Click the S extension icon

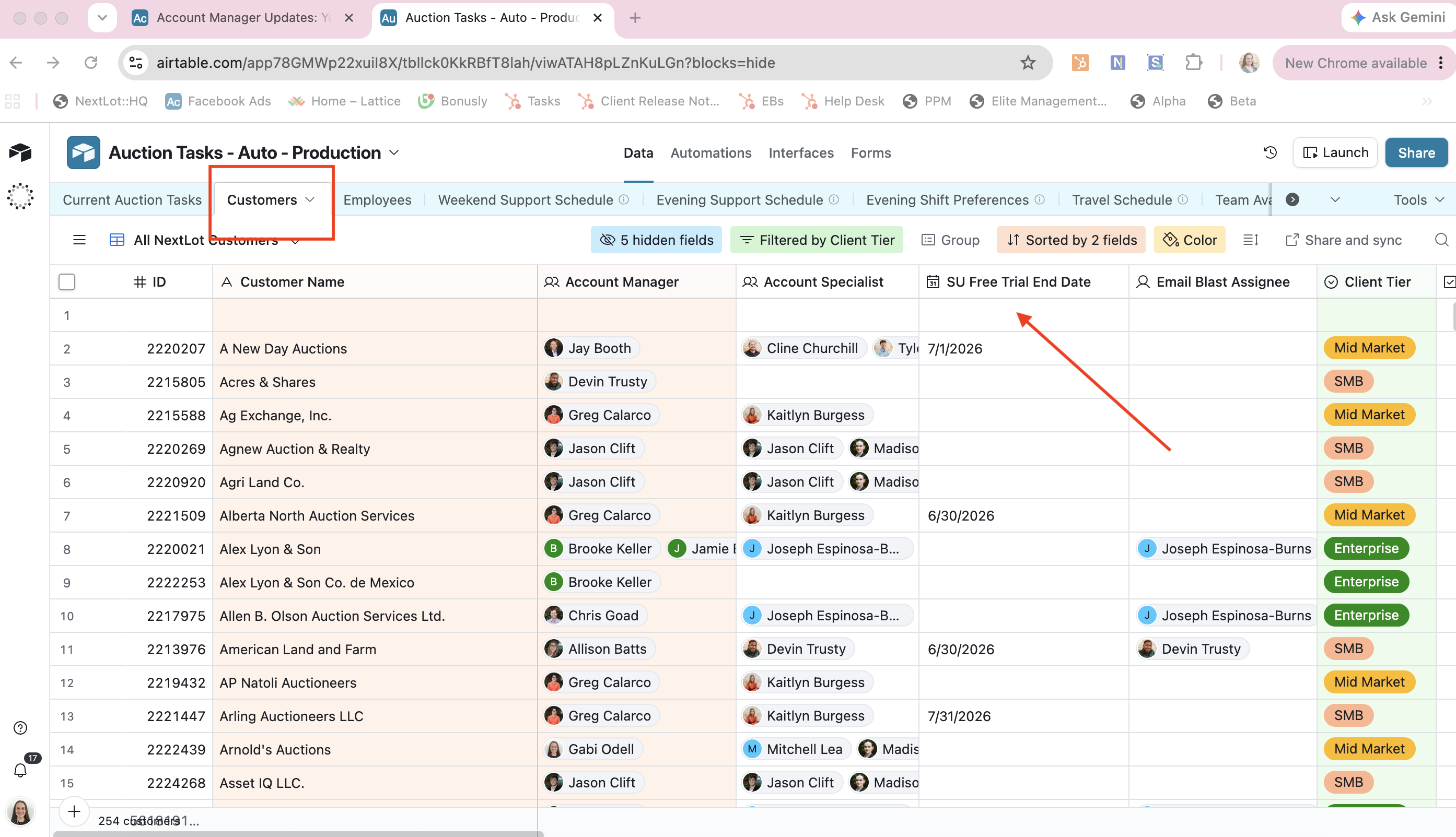point(1155,63)
